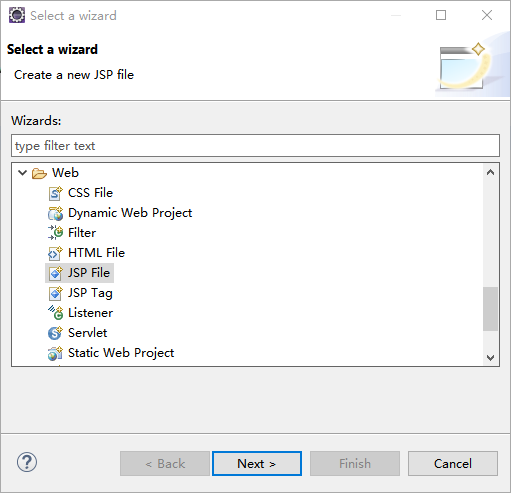
Task: Choose Static Web Project from the list
Action: 121,353
